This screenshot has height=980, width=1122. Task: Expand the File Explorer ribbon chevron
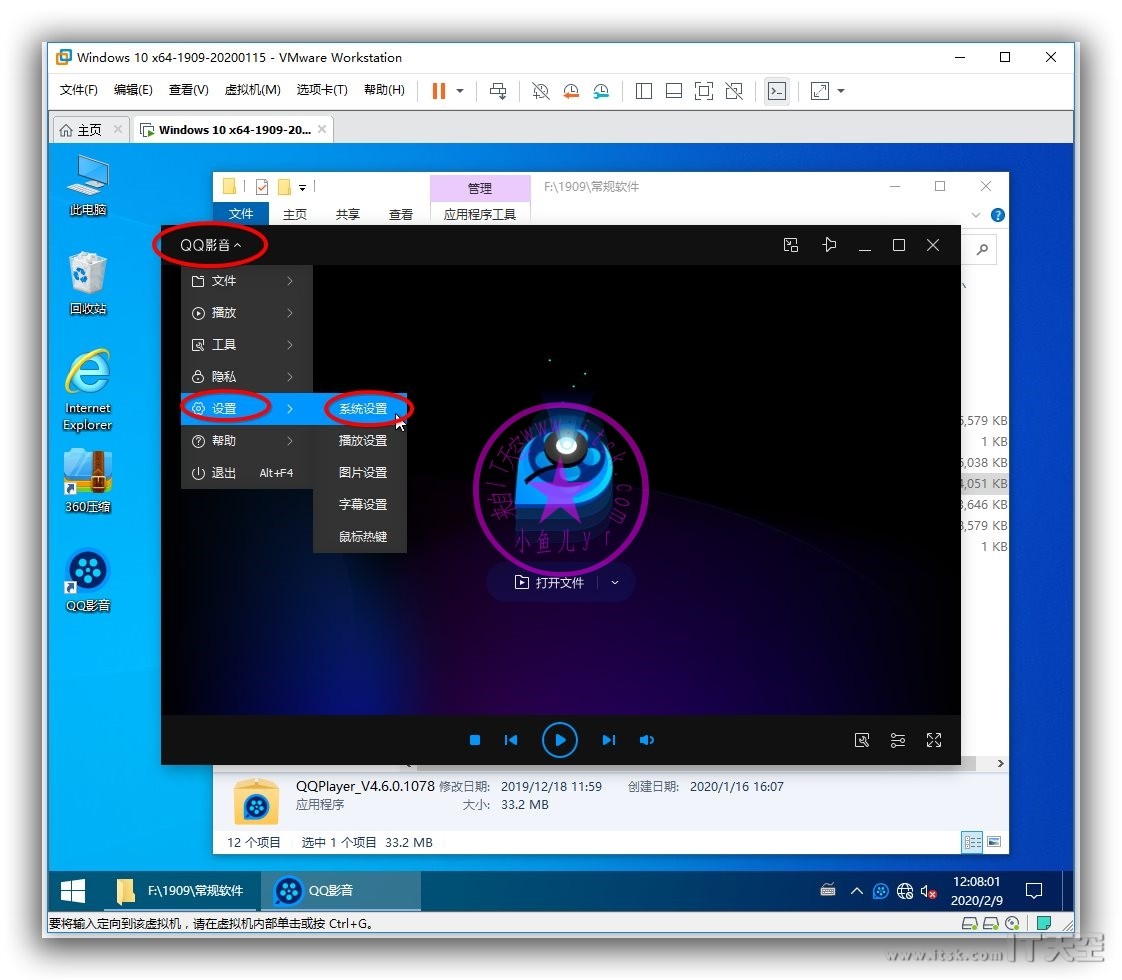click(x=975, y=215)
